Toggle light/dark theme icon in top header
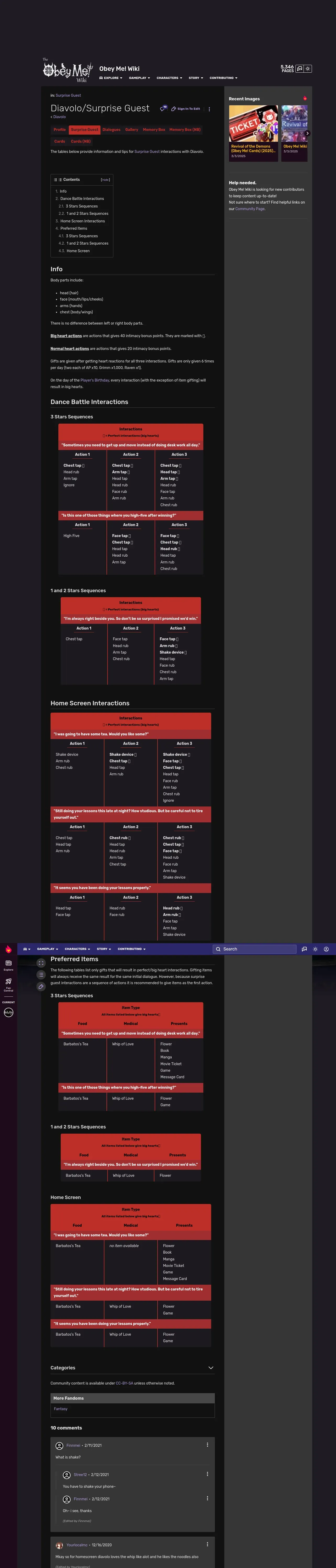336x1568 pixels. 308,69
